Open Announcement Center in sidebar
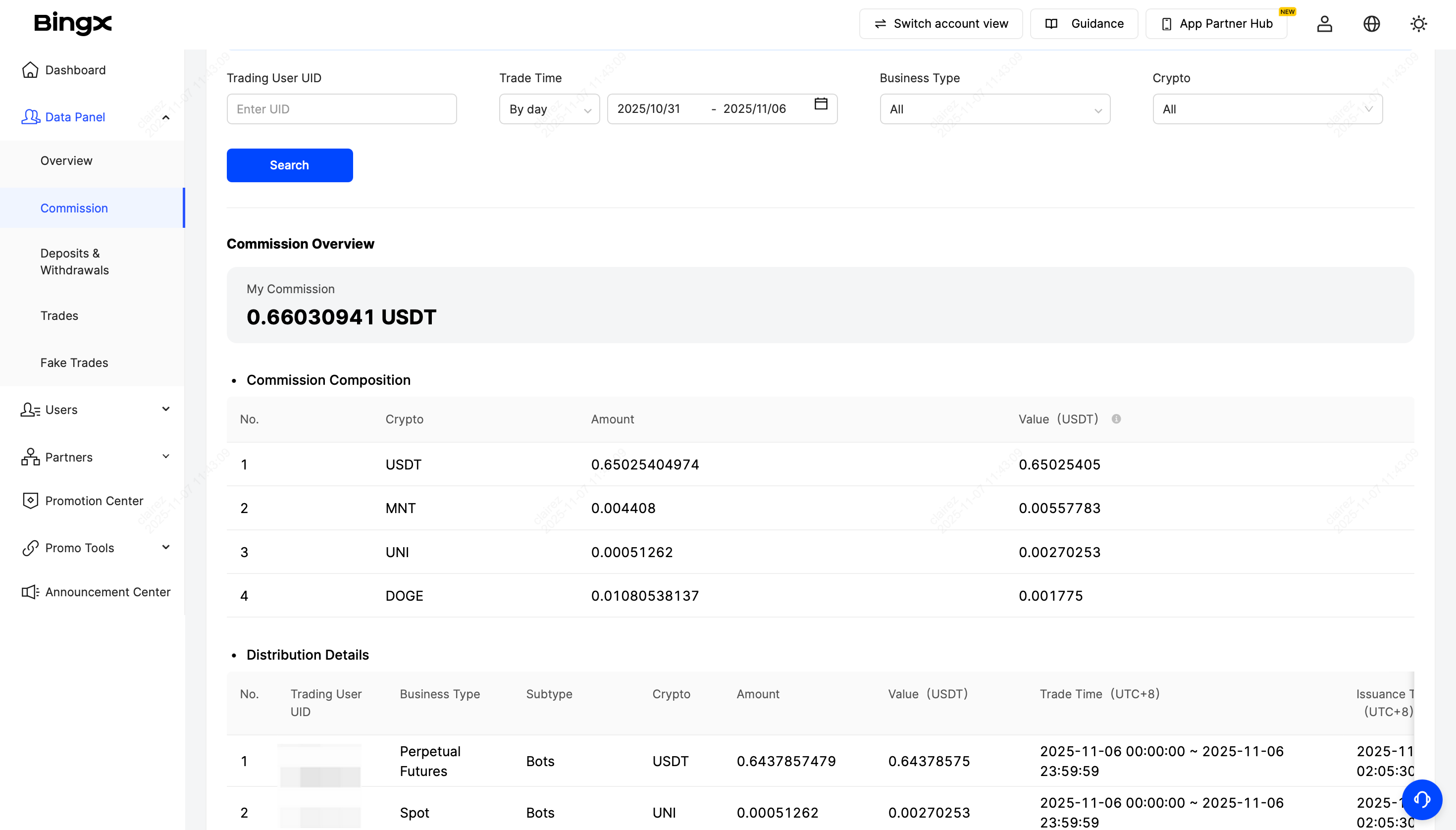This screenshot has width=1456, height=830. 107,592
